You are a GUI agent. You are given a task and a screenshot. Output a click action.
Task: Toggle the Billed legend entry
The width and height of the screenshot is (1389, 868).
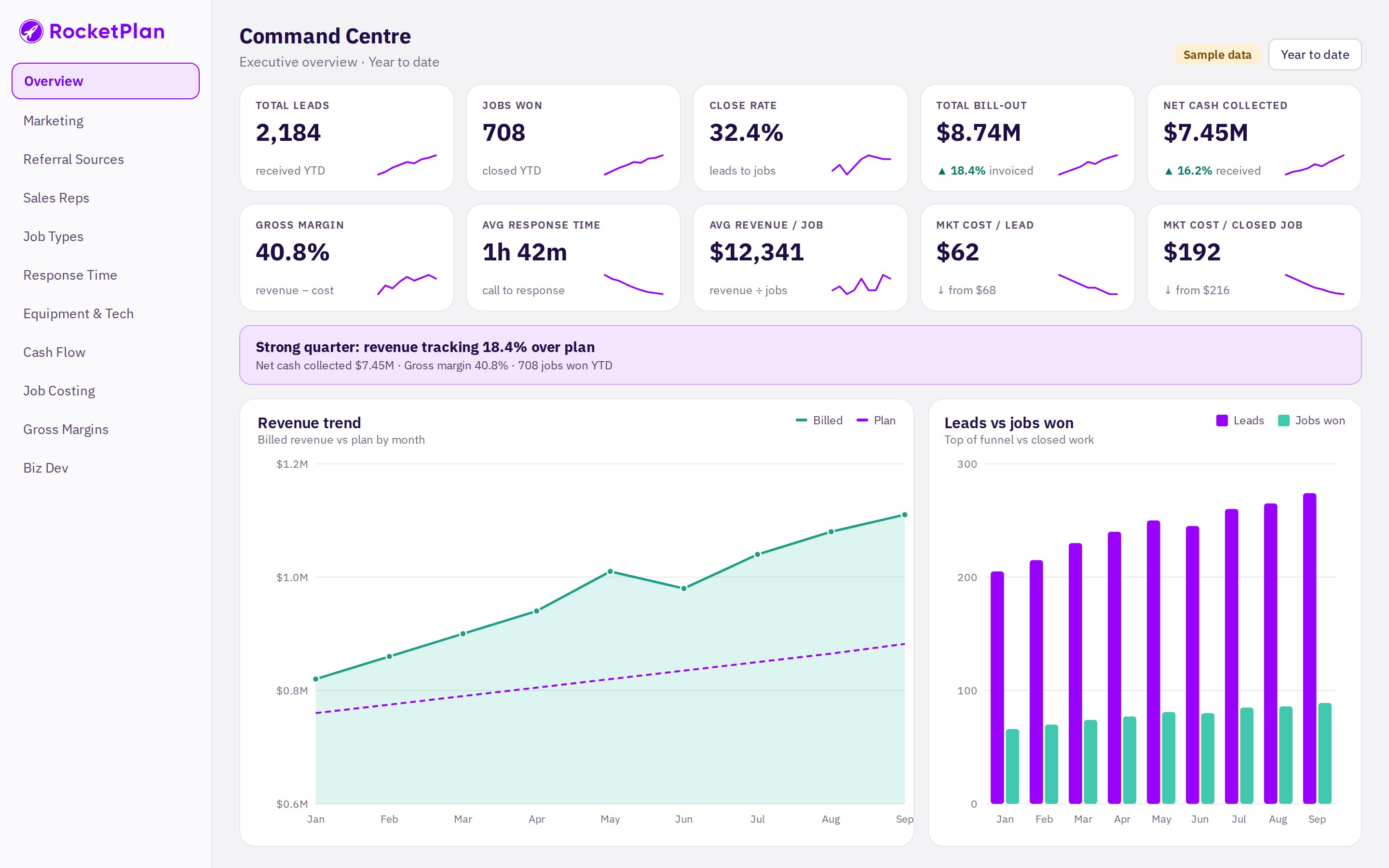coord(819,420)
